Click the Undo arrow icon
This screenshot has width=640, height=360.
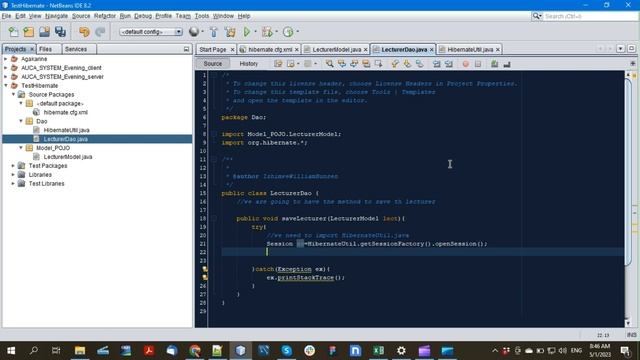click(x=84, y=32)
